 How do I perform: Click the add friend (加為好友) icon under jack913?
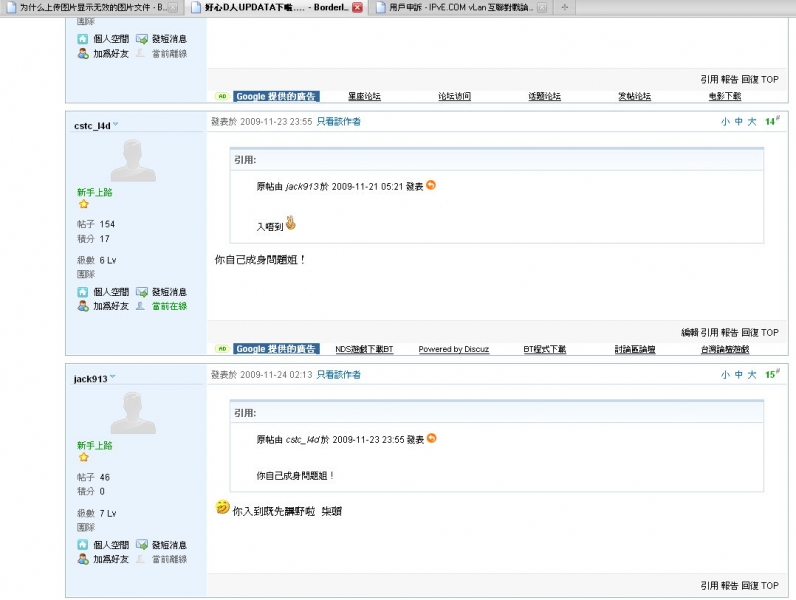tap(83, 559)
